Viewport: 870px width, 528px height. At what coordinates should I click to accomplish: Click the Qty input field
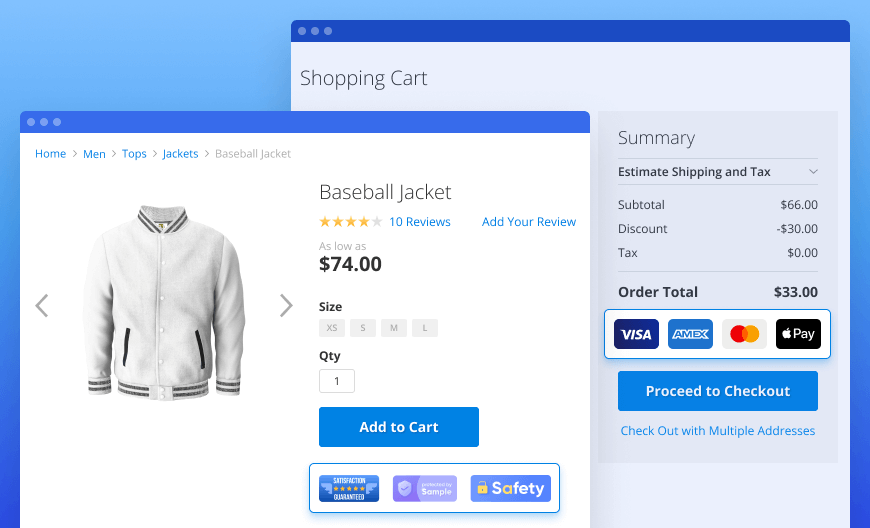pos(337,381)
